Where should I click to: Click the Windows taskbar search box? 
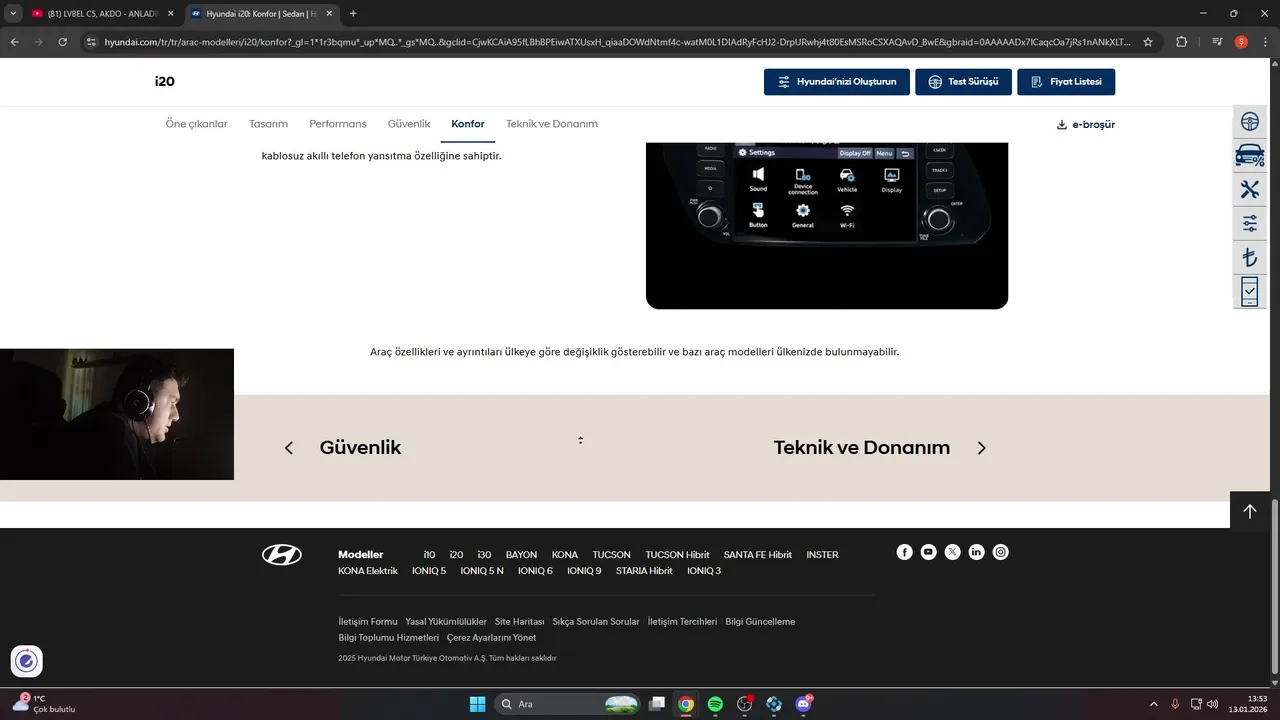pos(567,704)
